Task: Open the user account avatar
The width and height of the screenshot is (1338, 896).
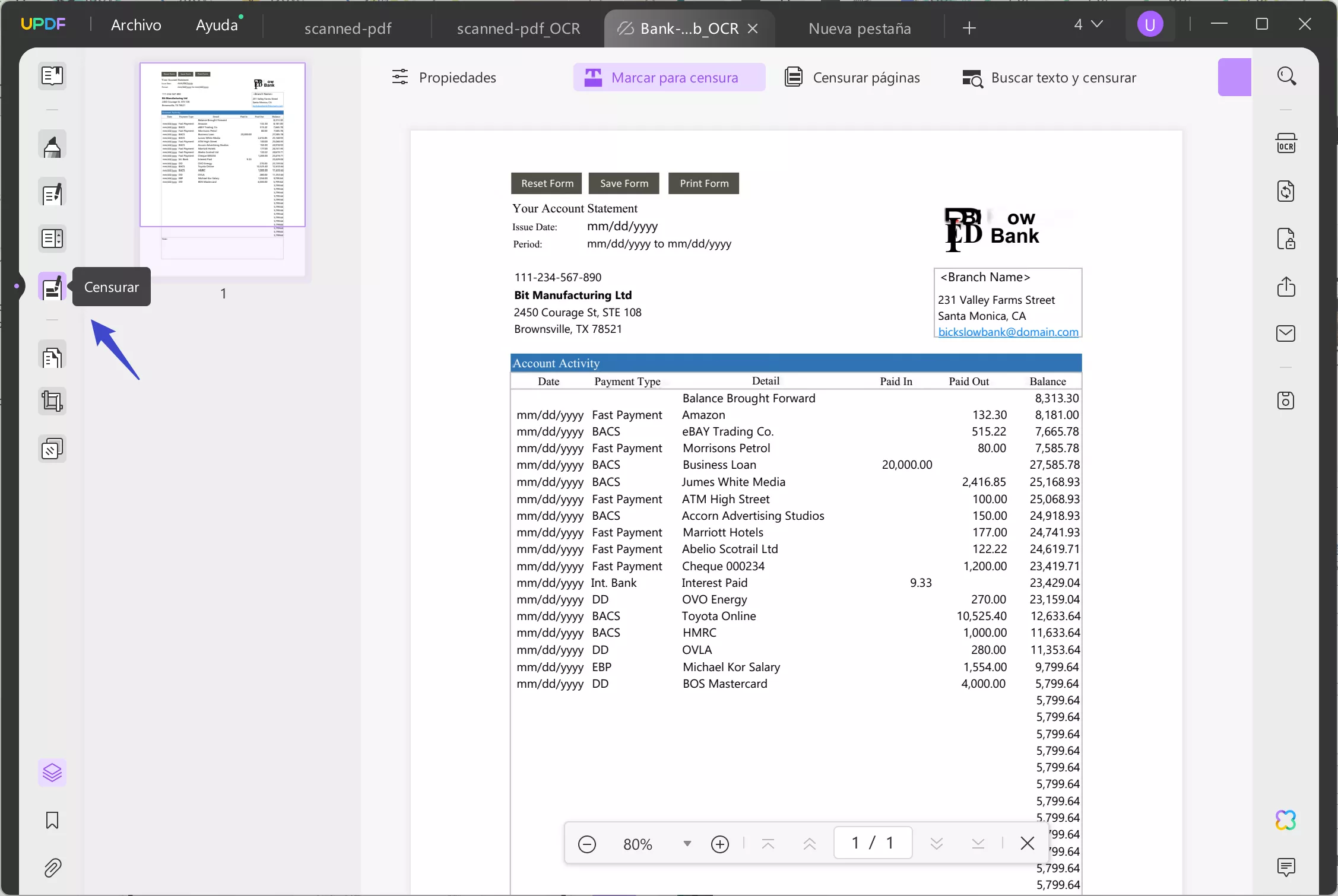Action: 1150,25
